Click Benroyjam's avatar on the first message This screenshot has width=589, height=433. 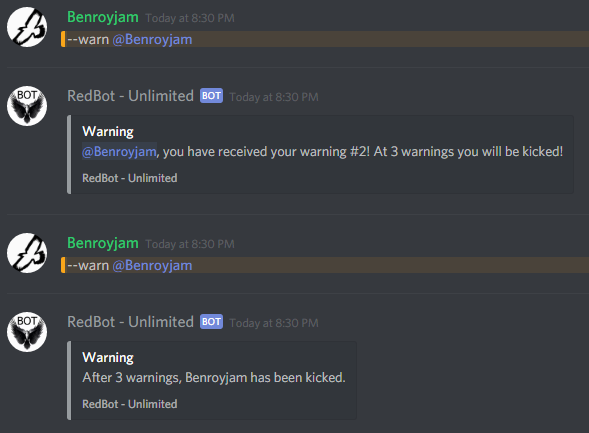tap(27, 27)
